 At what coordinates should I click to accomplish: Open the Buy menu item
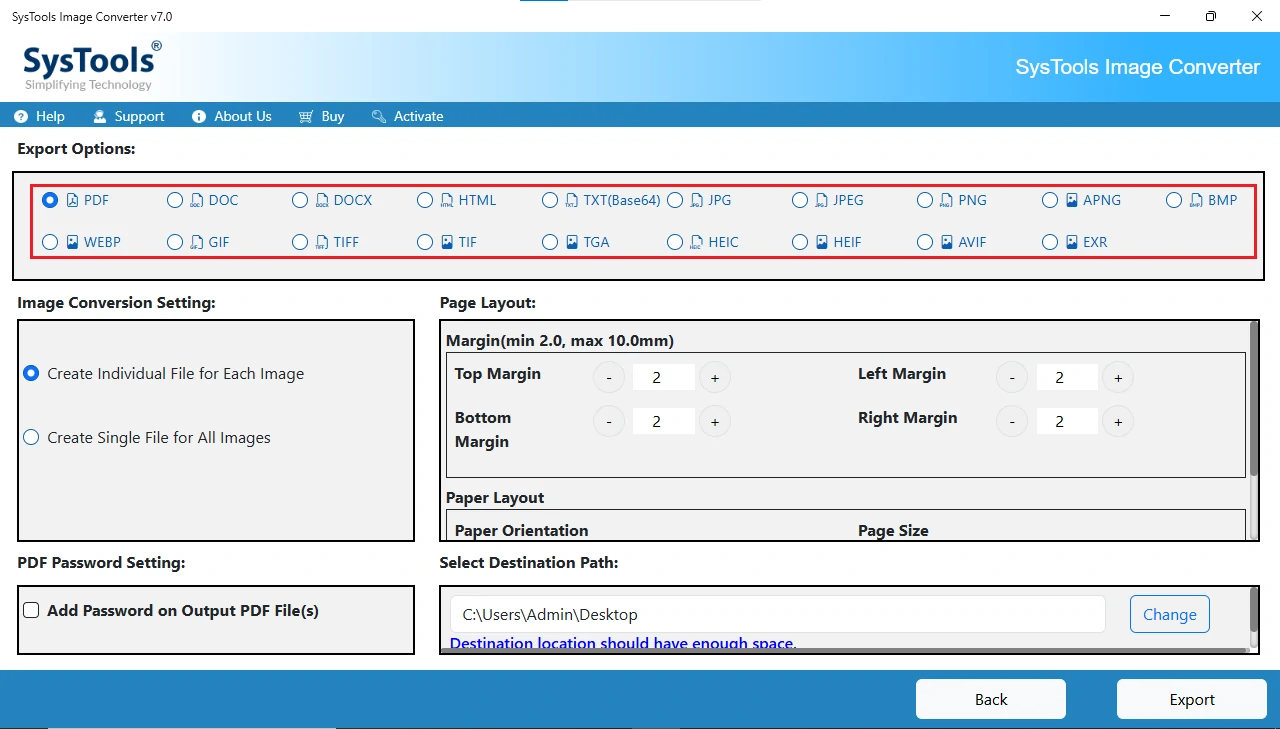[x=321, y=116]
